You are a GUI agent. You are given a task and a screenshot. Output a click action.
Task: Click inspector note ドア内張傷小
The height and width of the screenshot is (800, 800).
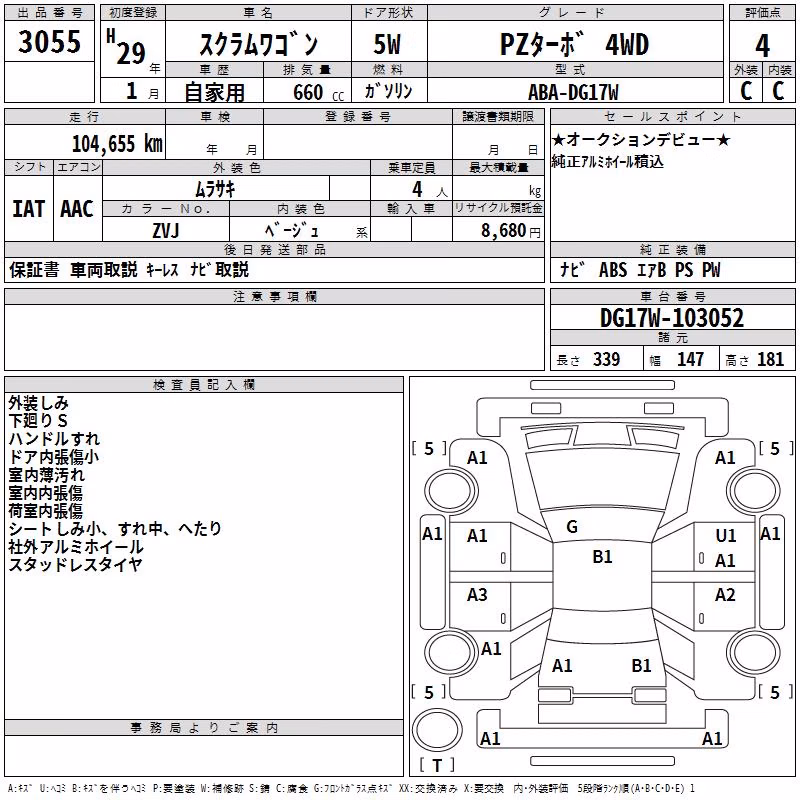[x=54, y=457]
